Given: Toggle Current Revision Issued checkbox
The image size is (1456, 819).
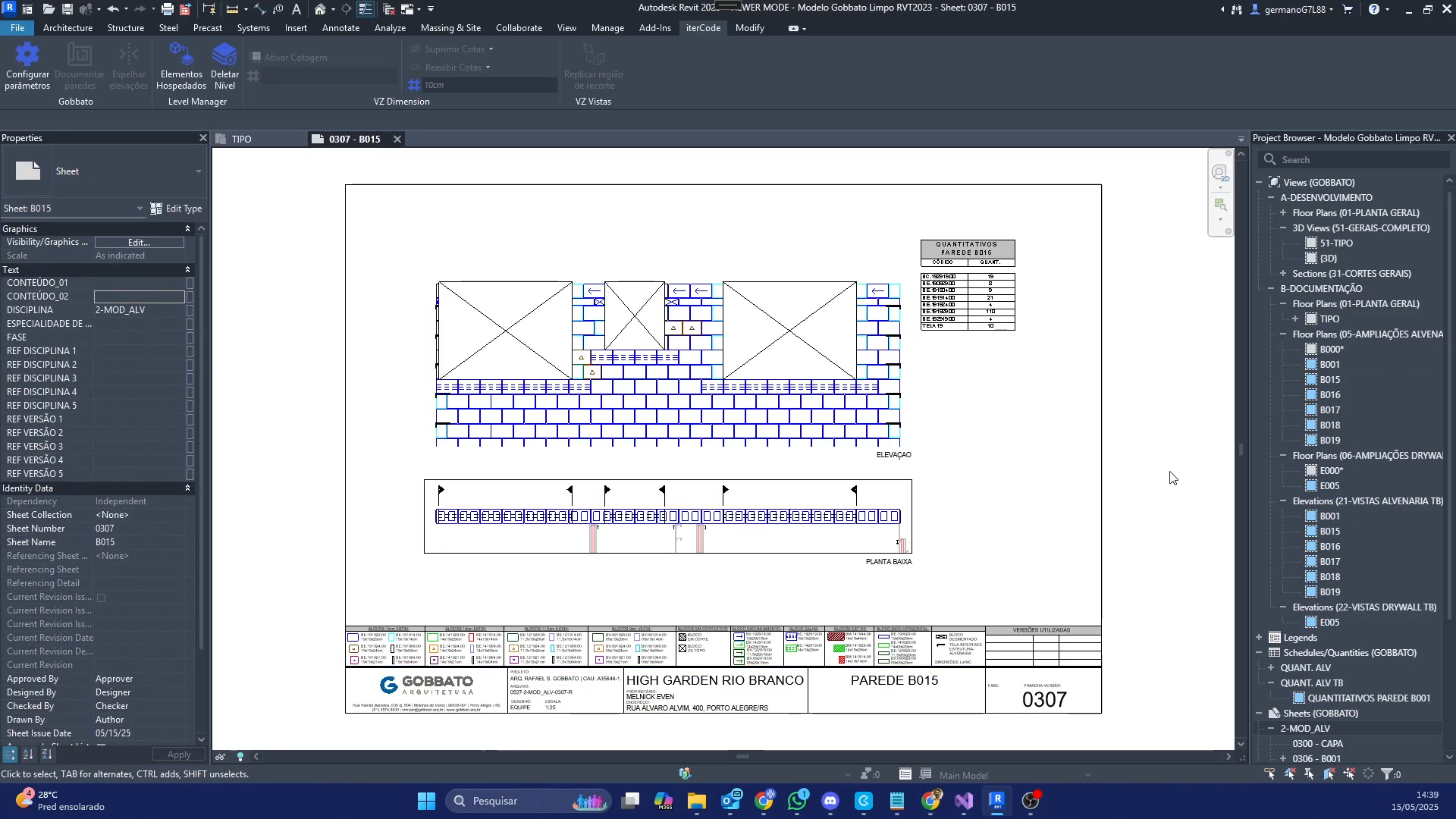Looking at the screenshot, I should click(101, 598).
